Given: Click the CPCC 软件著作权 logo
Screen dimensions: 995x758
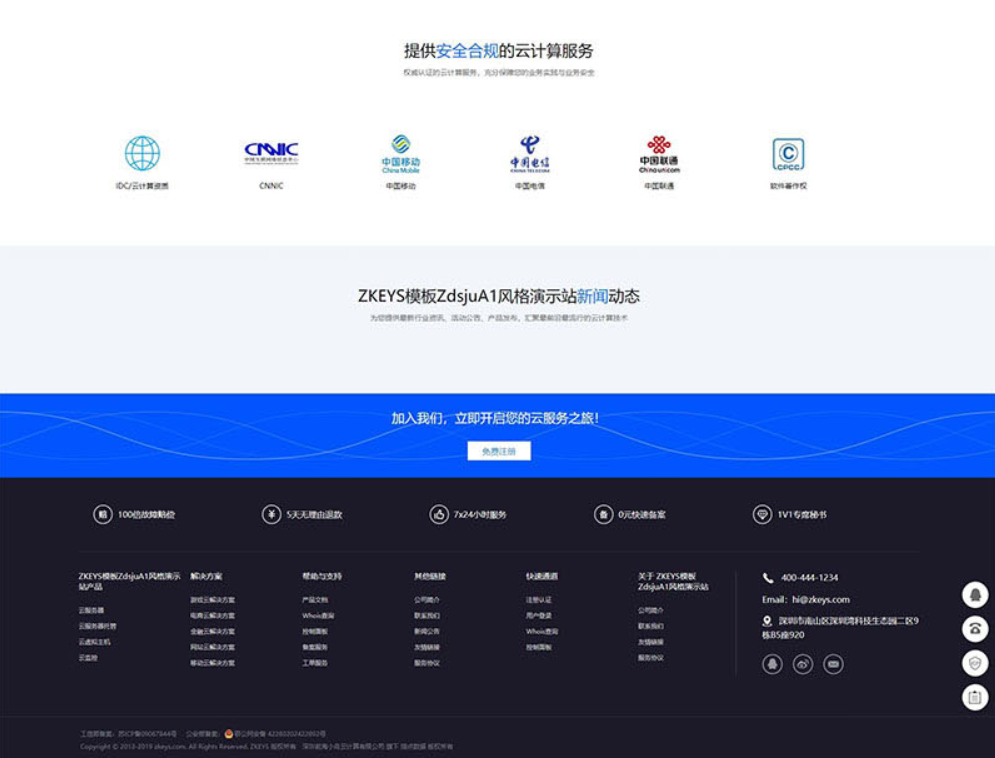Looking at the screenshot, I should 788,154.
